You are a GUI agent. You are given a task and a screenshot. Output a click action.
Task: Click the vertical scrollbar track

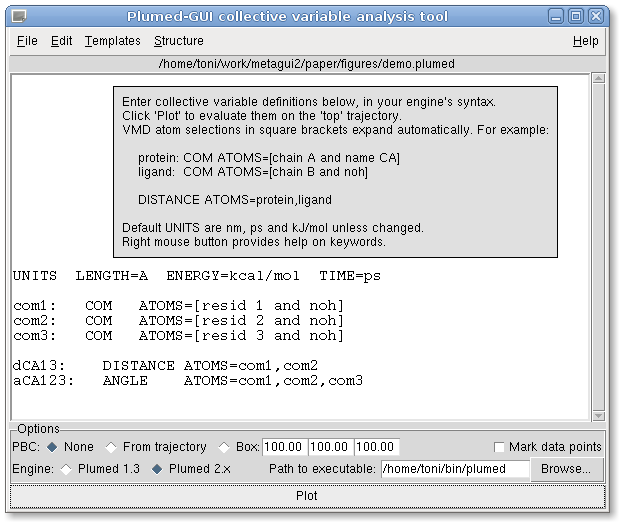[598, 247]
